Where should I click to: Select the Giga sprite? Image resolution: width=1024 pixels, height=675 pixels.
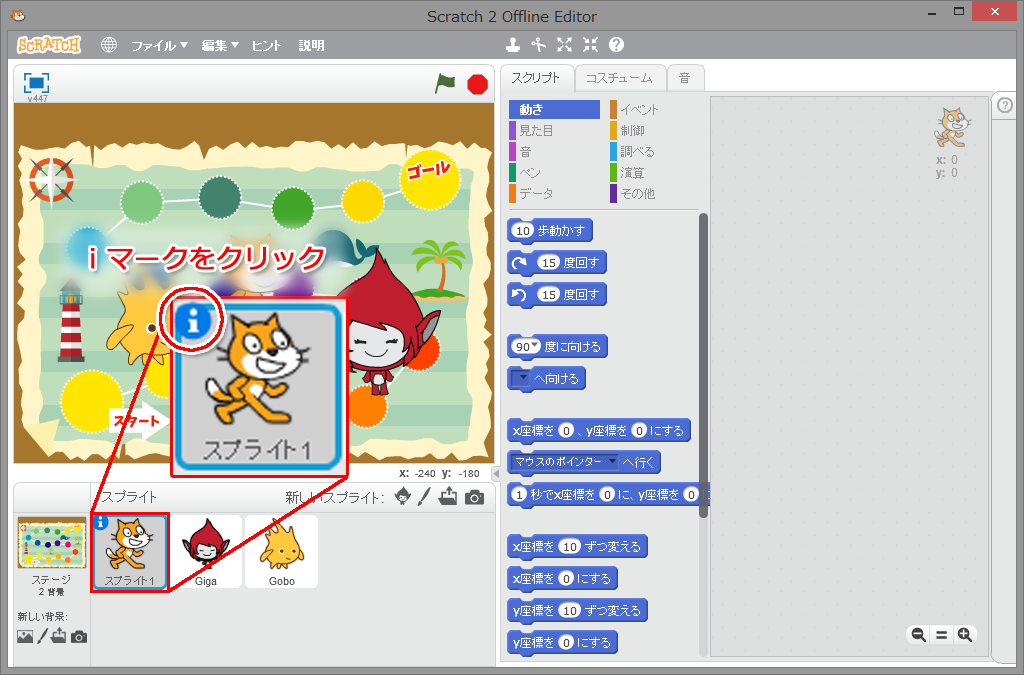tap(206, 552)
